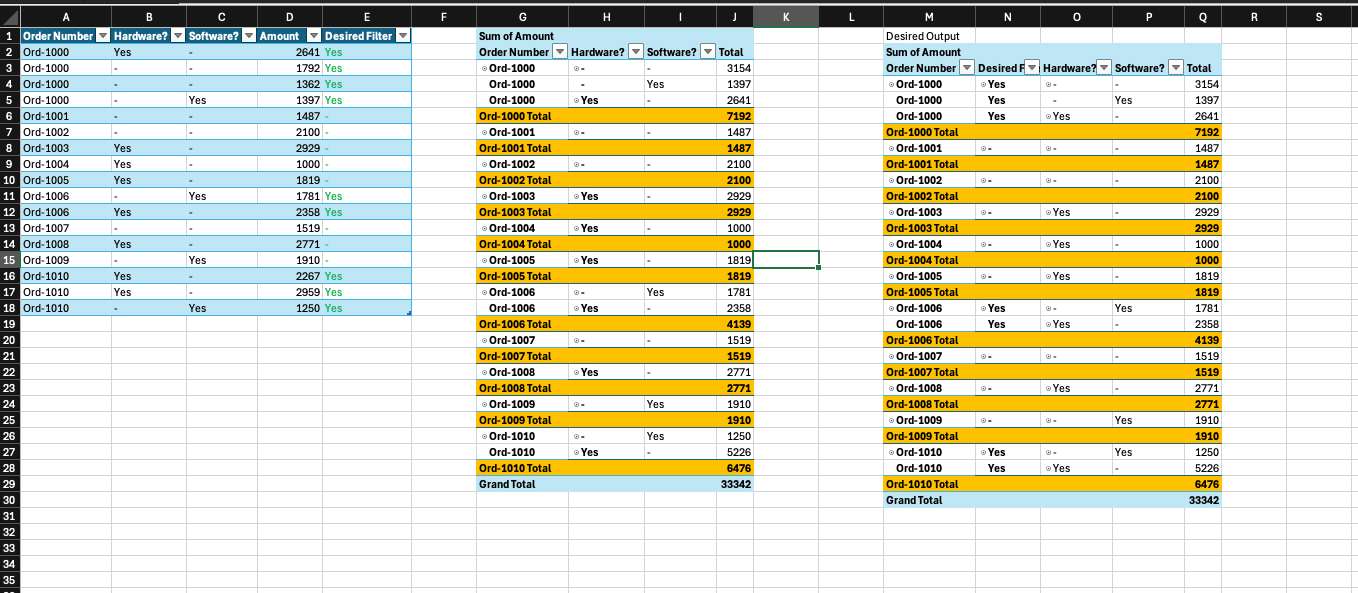Select the column A header
The width and height of the screenshot is (1358, 593).
66,17
